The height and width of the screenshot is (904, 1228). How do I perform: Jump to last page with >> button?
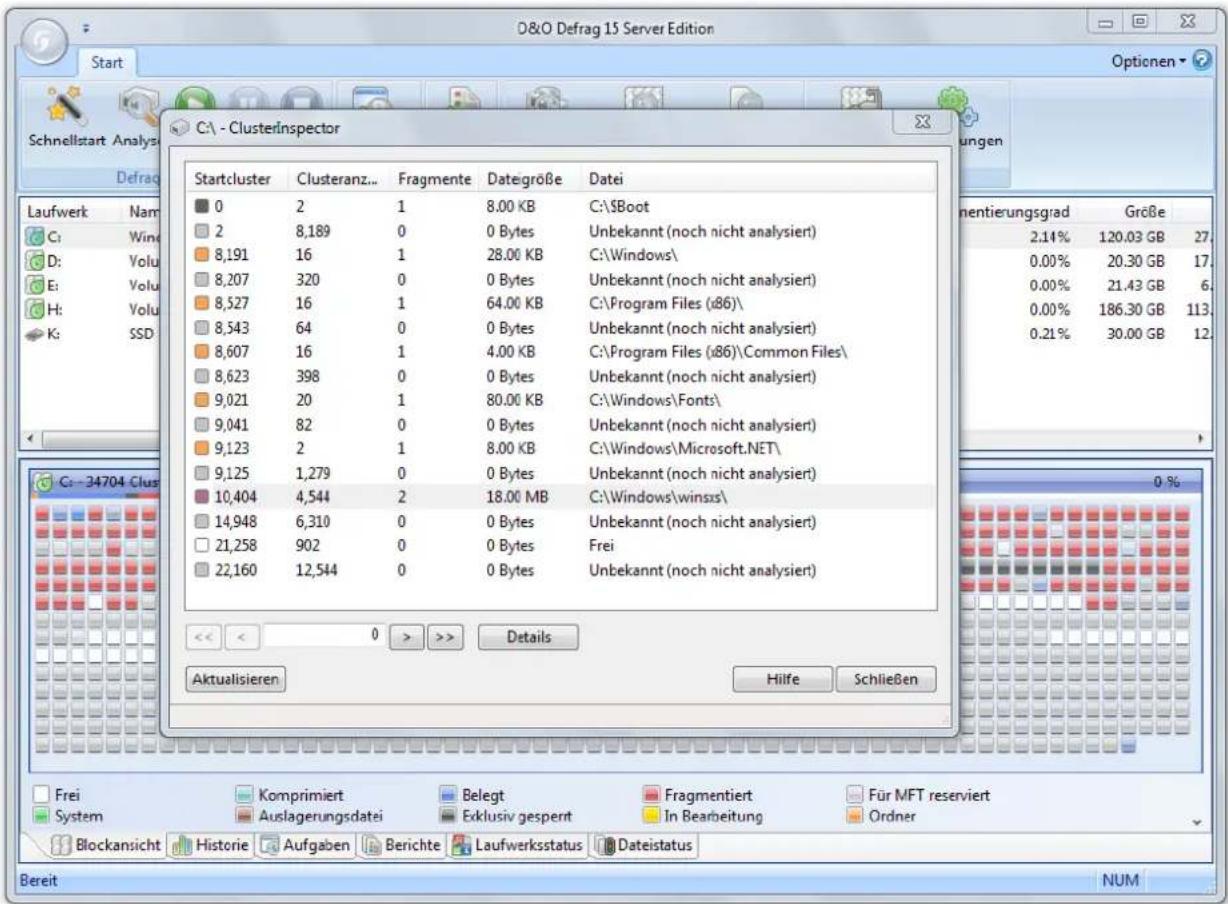(x=445, y=636)
